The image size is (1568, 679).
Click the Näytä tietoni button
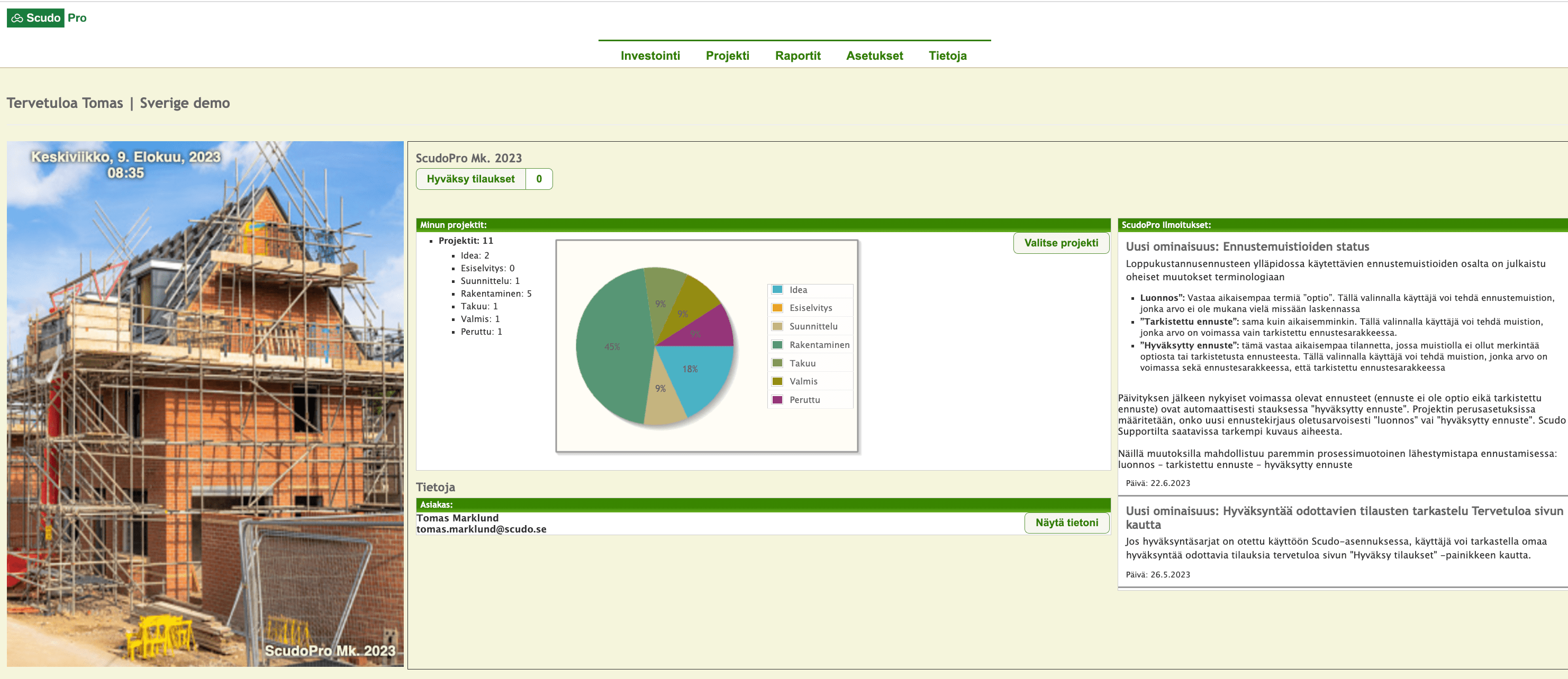1066,522
